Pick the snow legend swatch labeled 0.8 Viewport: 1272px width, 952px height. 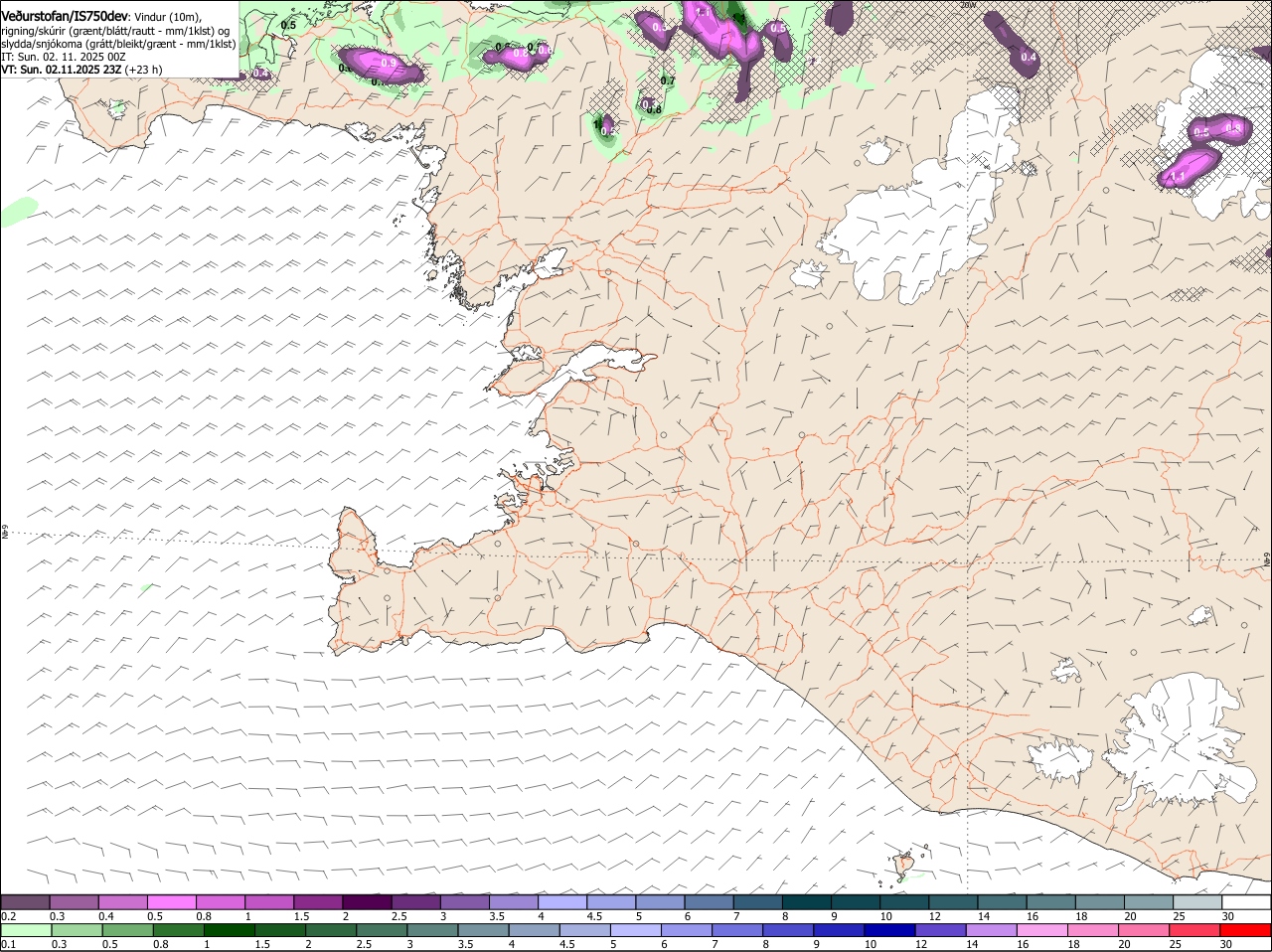point(220,901)
